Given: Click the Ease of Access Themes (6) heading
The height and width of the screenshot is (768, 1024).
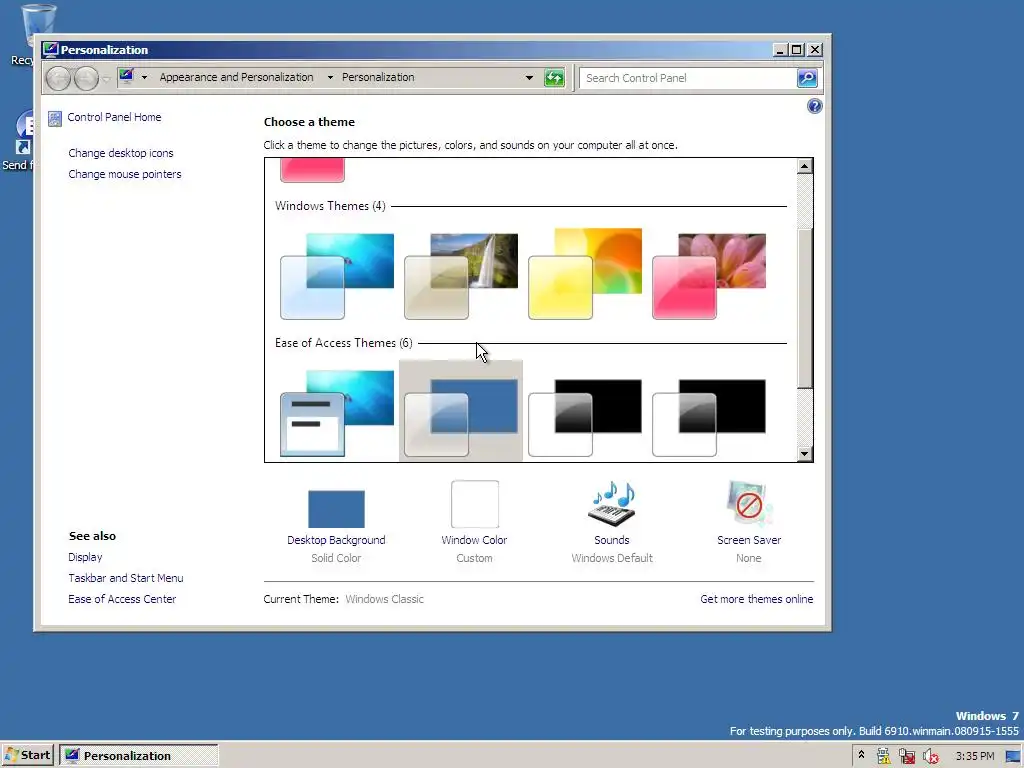Looking at the screenshot, I should (x=344, y=343).
